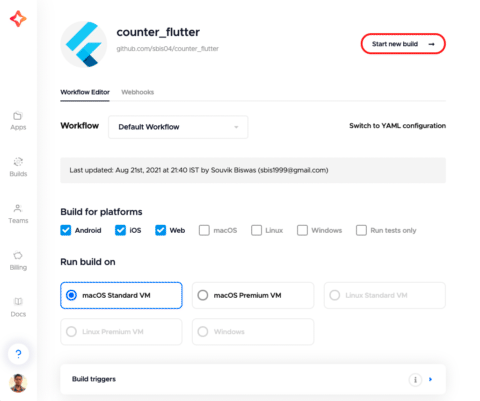Image resolution: width=480 pixels, height=401 pixels.
Task: Click the question mark help button
Action: pos(18,354)
